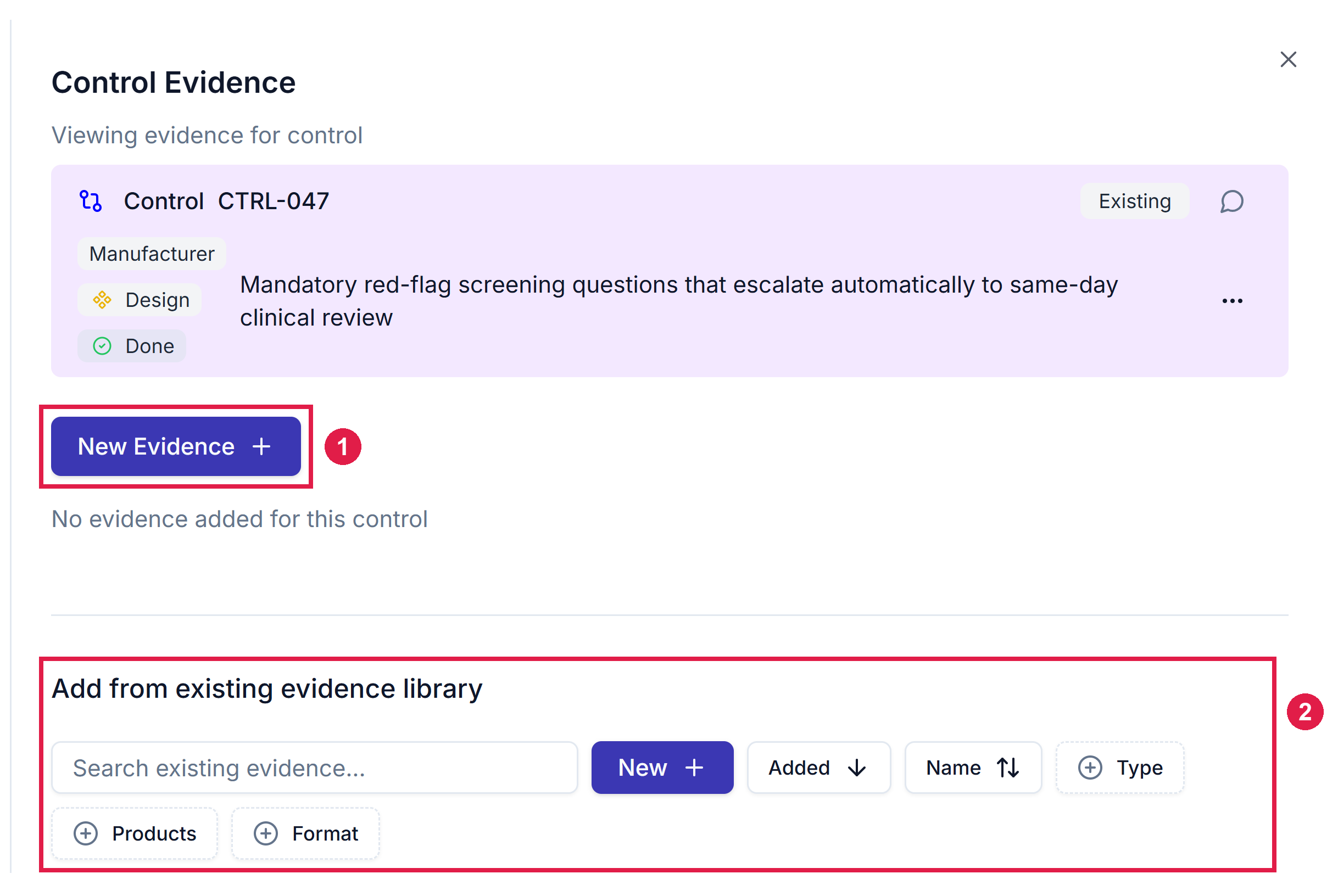1338x896 pixels.
Task: Click the New Evidence button
Action: coord(175,446)
